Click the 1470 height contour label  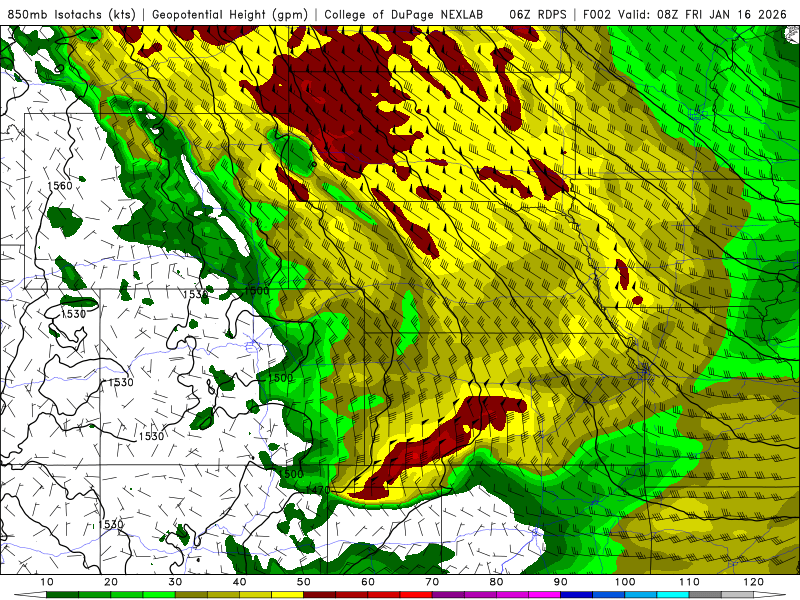click(318, 490)
